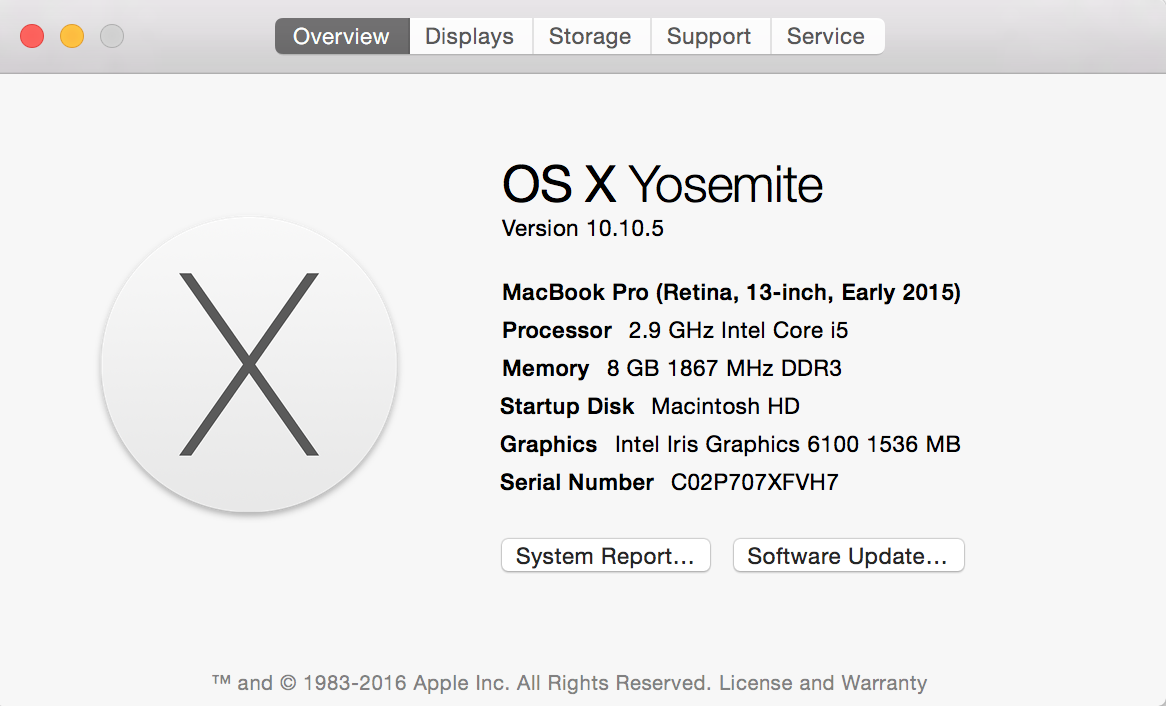The width and height of the screenshot is (1166, 706).
Task: Click the serial number C02P707XFVH7
Action: [x=755, y=483]
